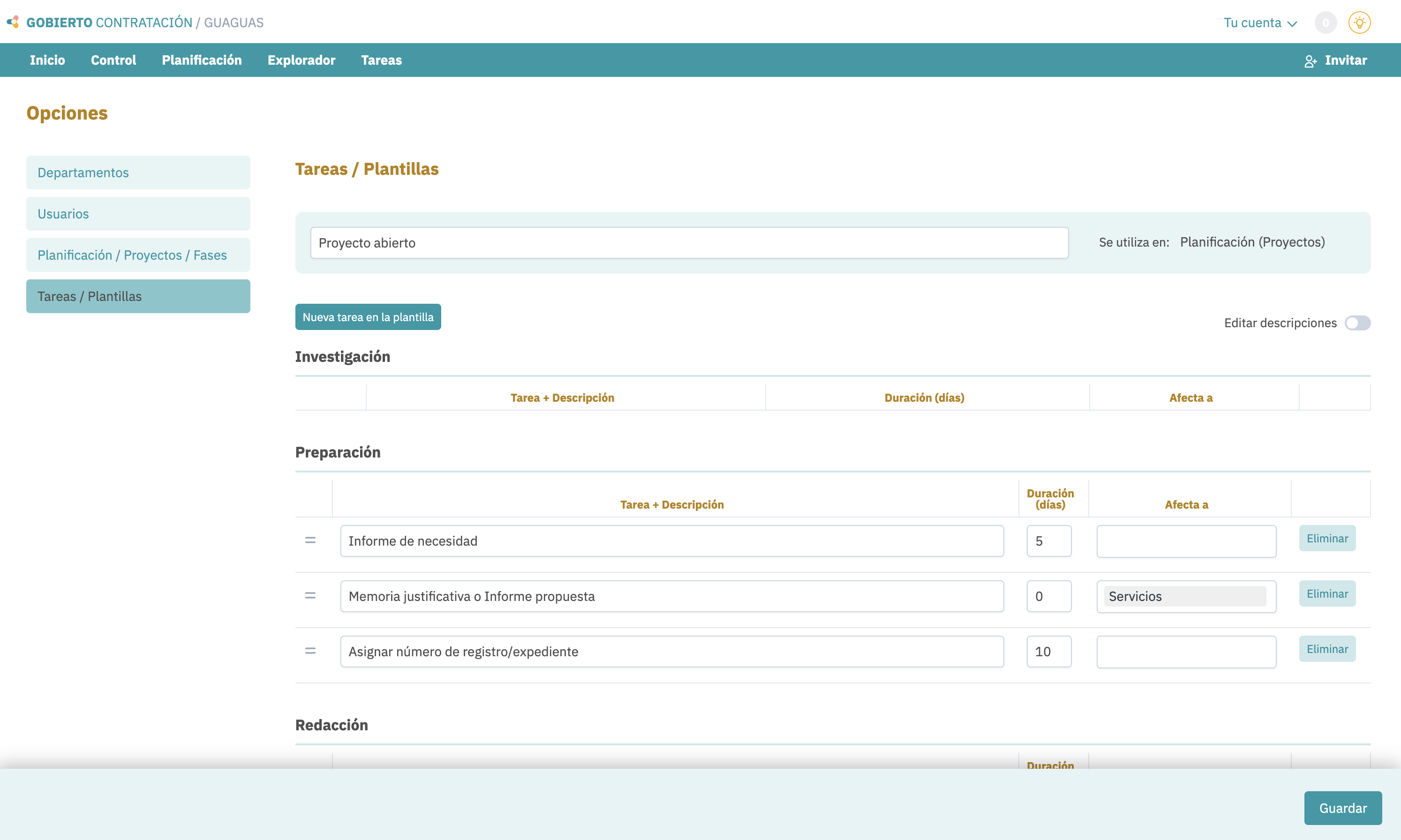This screenshot has width=1401, height=840.
Task: Select Tareas / Plantillas sidebar item
Action: click(138, 296)
